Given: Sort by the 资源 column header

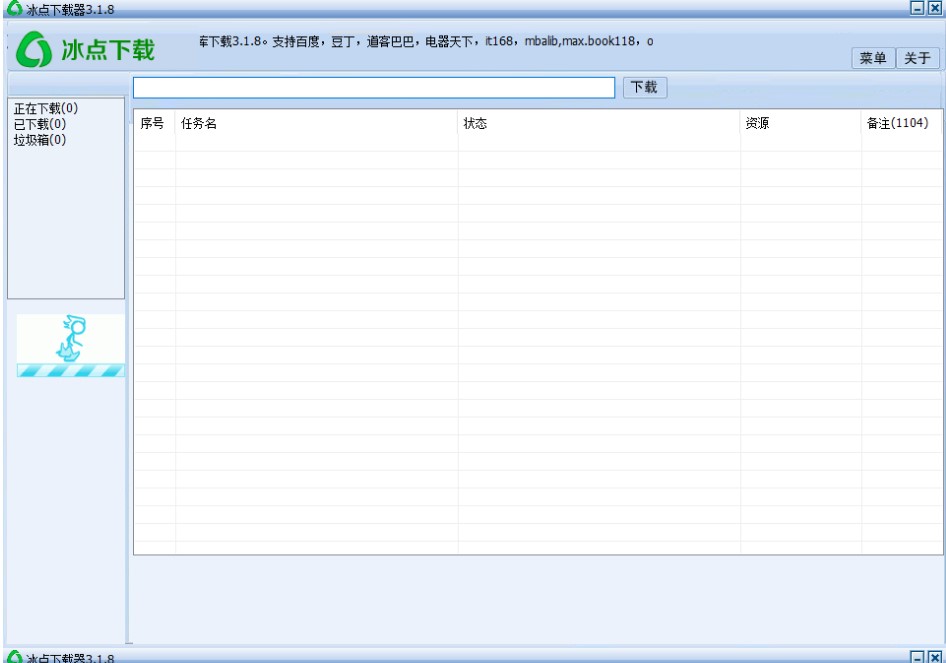Looking at the screenshot, I should coord(801,123).
